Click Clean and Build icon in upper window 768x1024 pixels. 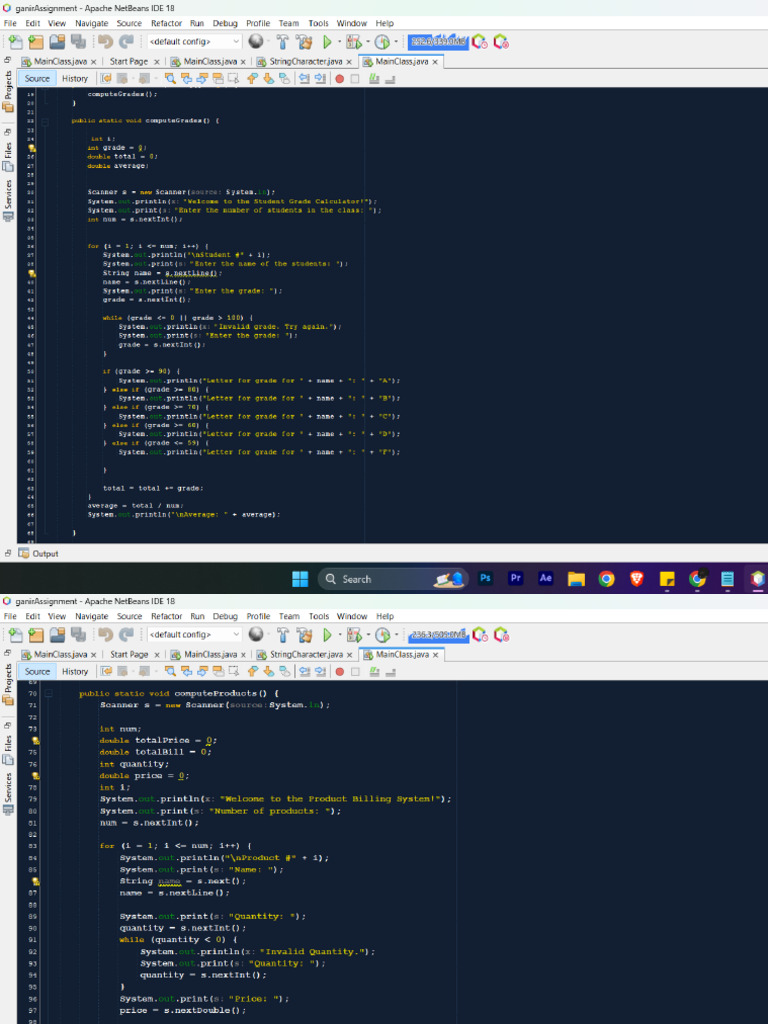point(303,42)
